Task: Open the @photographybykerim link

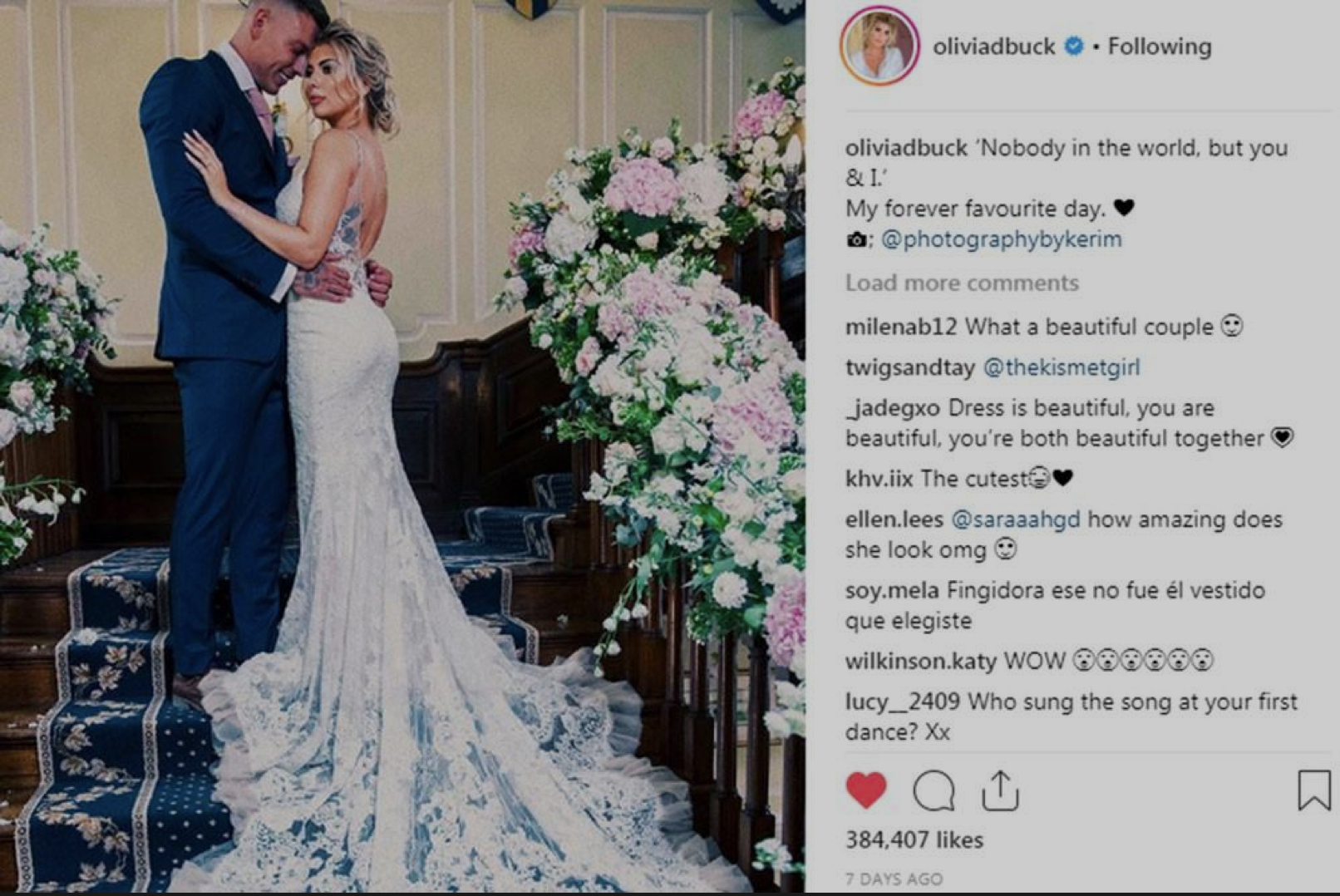Action: 1001,239
